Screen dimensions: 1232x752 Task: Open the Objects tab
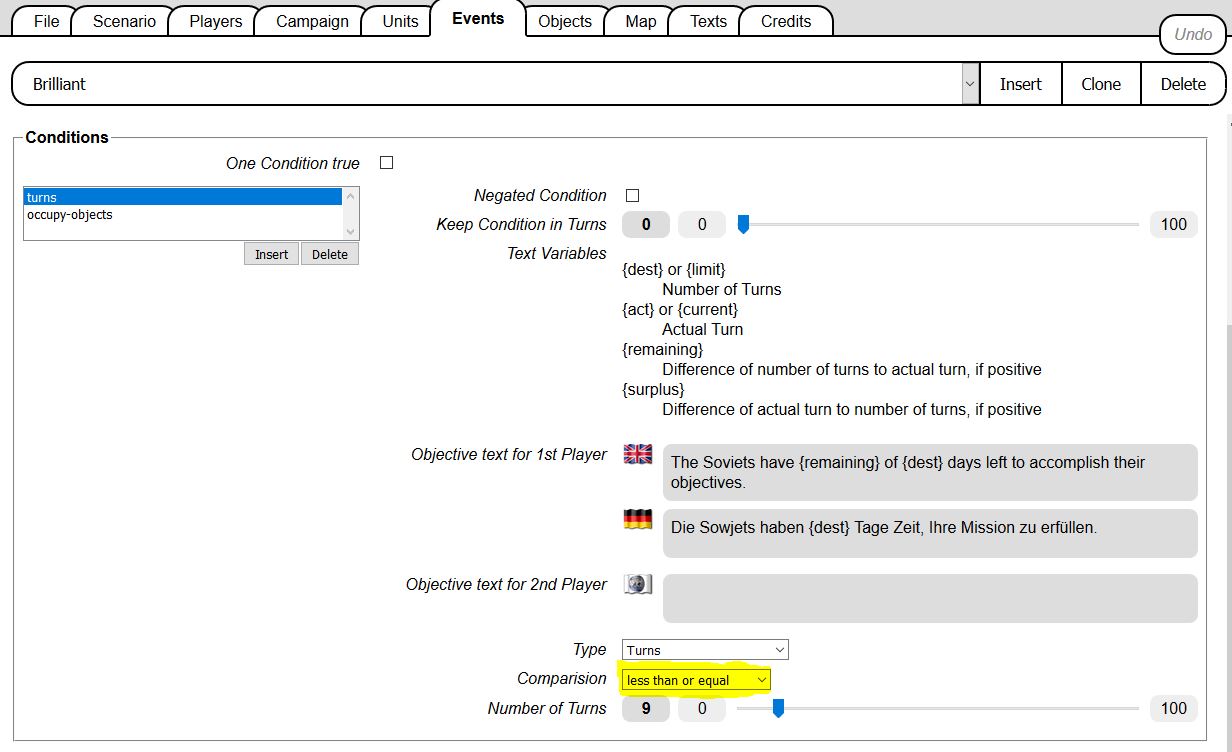565,21
